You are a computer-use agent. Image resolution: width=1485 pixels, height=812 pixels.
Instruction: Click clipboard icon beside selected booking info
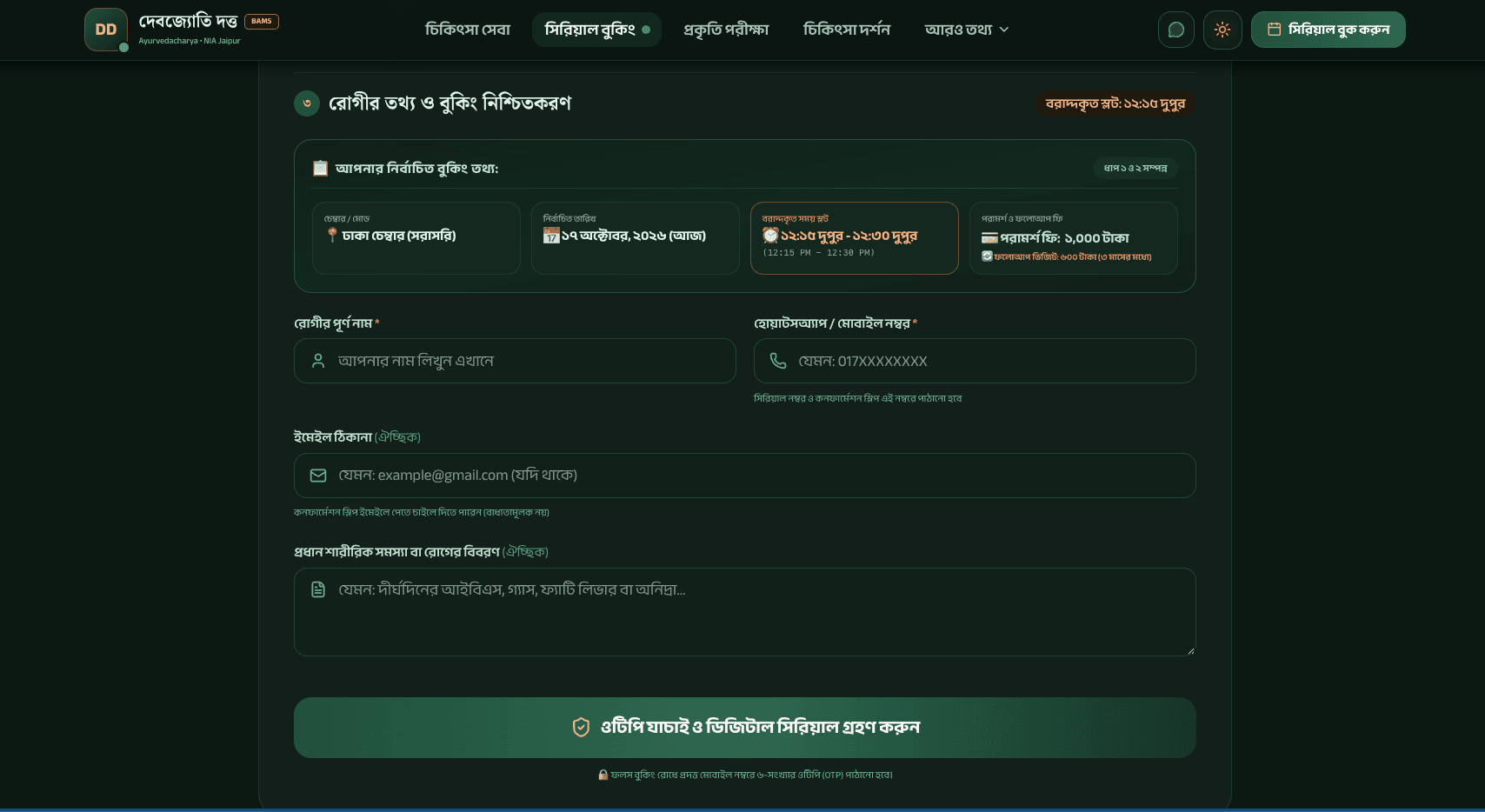[320, 168]
